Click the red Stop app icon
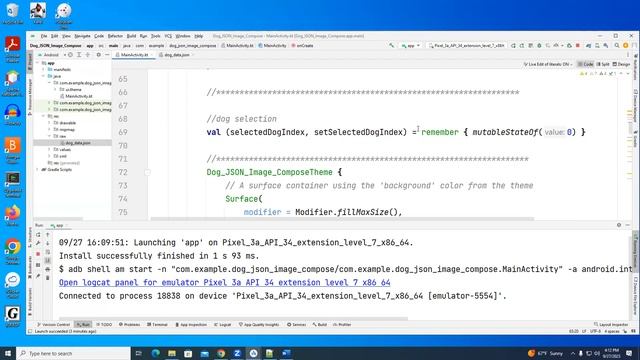 [578, 46]
